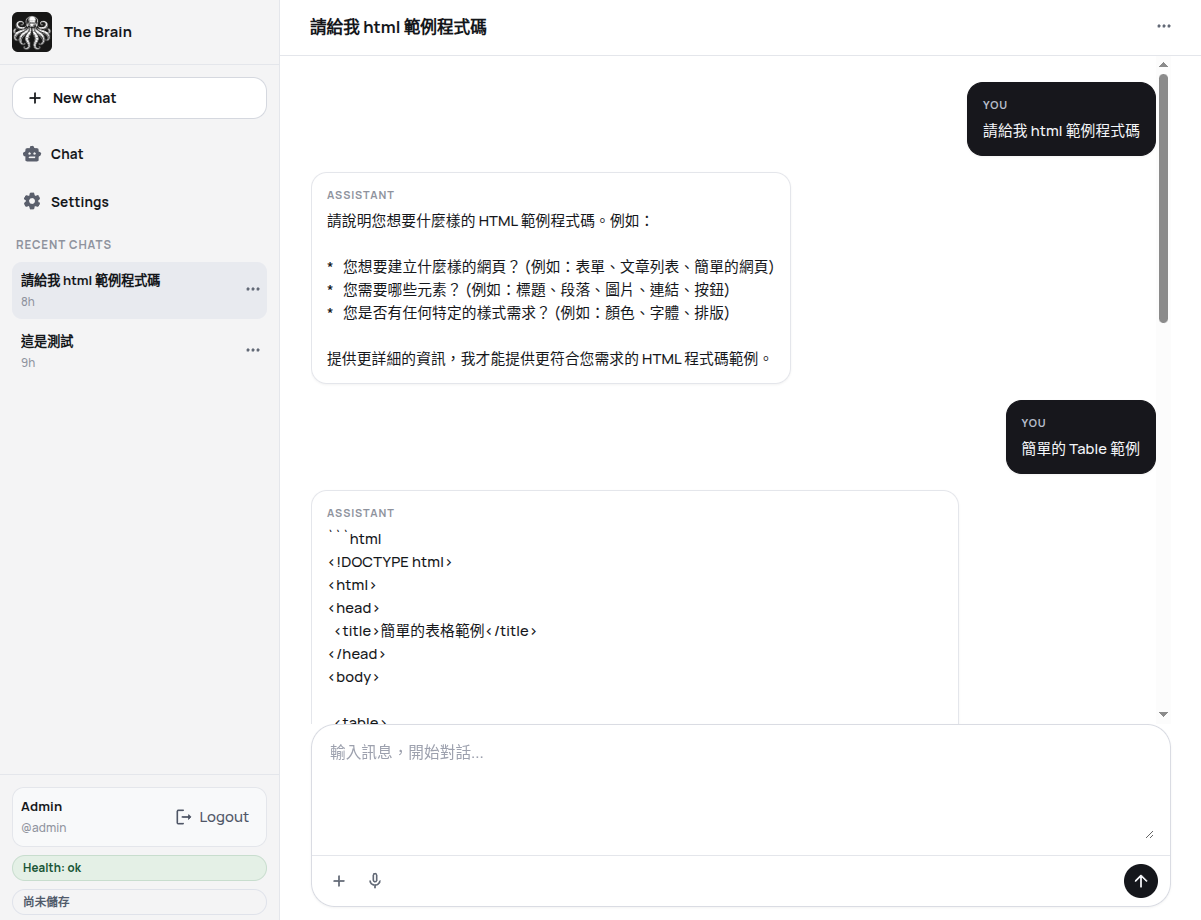This screenshot has width=1201, height=920.
Task: Focus the message input box
Action: pyautogui.click(x=740, y=790)
